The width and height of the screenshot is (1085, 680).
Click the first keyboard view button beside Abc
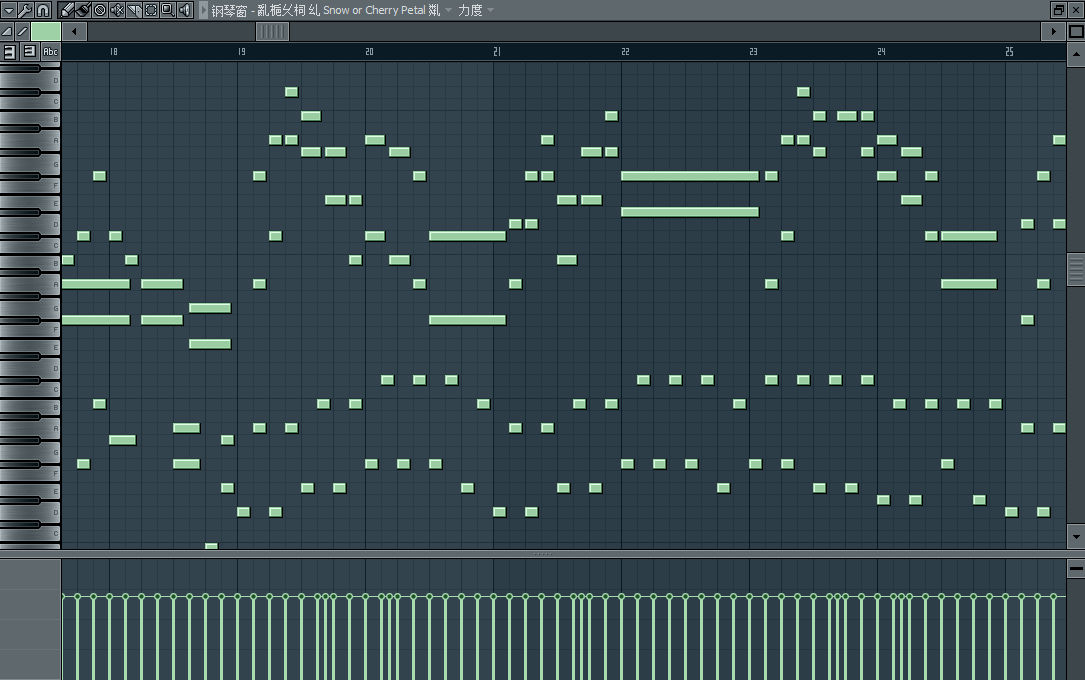coord(10,51)
